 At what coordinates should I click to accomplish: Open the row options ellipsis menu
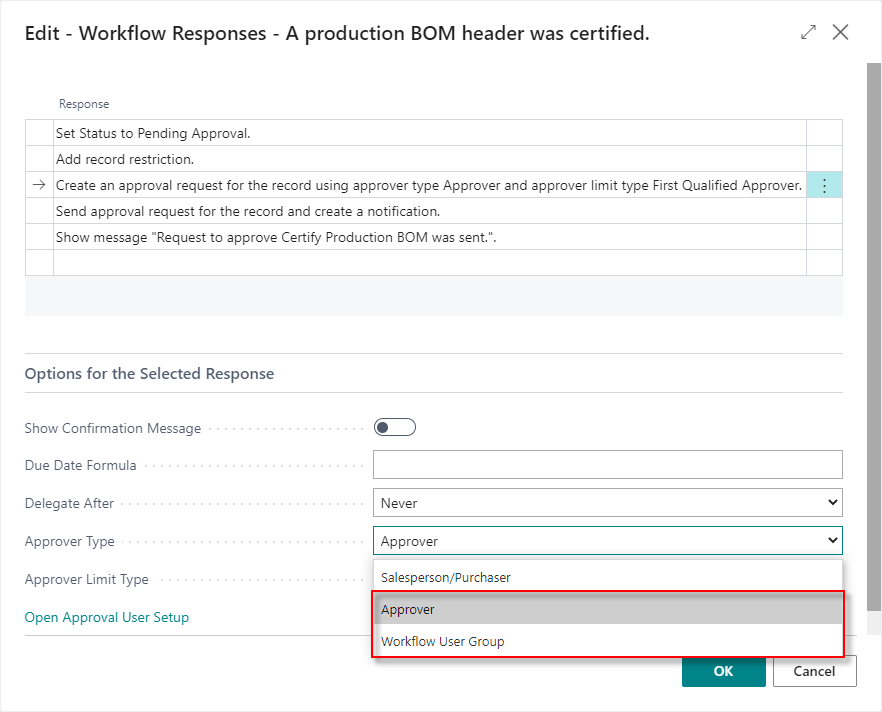[x=823, y=184]
